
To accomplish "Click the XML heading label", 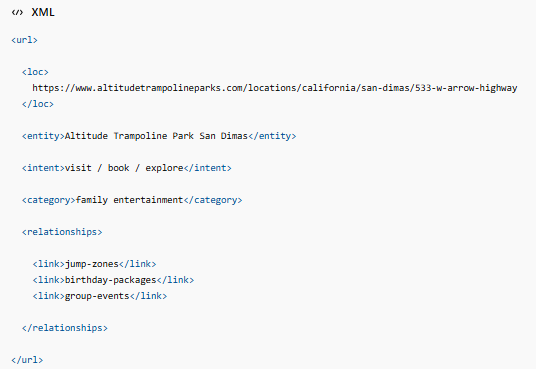I will 43,12.
